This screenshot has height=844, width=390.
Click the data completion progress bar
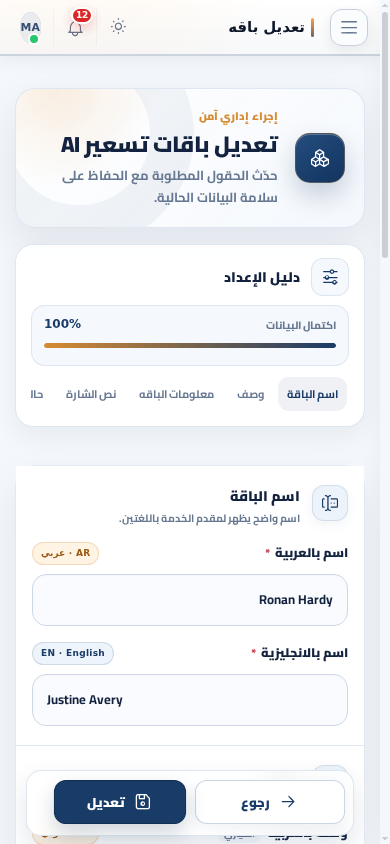pos(190,346)
